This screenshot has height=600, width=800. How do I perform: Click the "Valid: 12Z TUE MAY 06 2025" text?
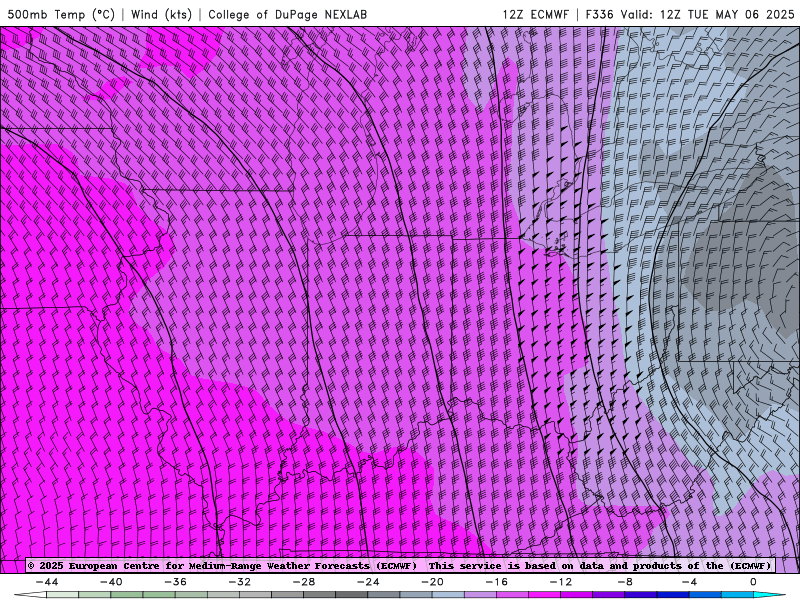[x=707, y=14]
